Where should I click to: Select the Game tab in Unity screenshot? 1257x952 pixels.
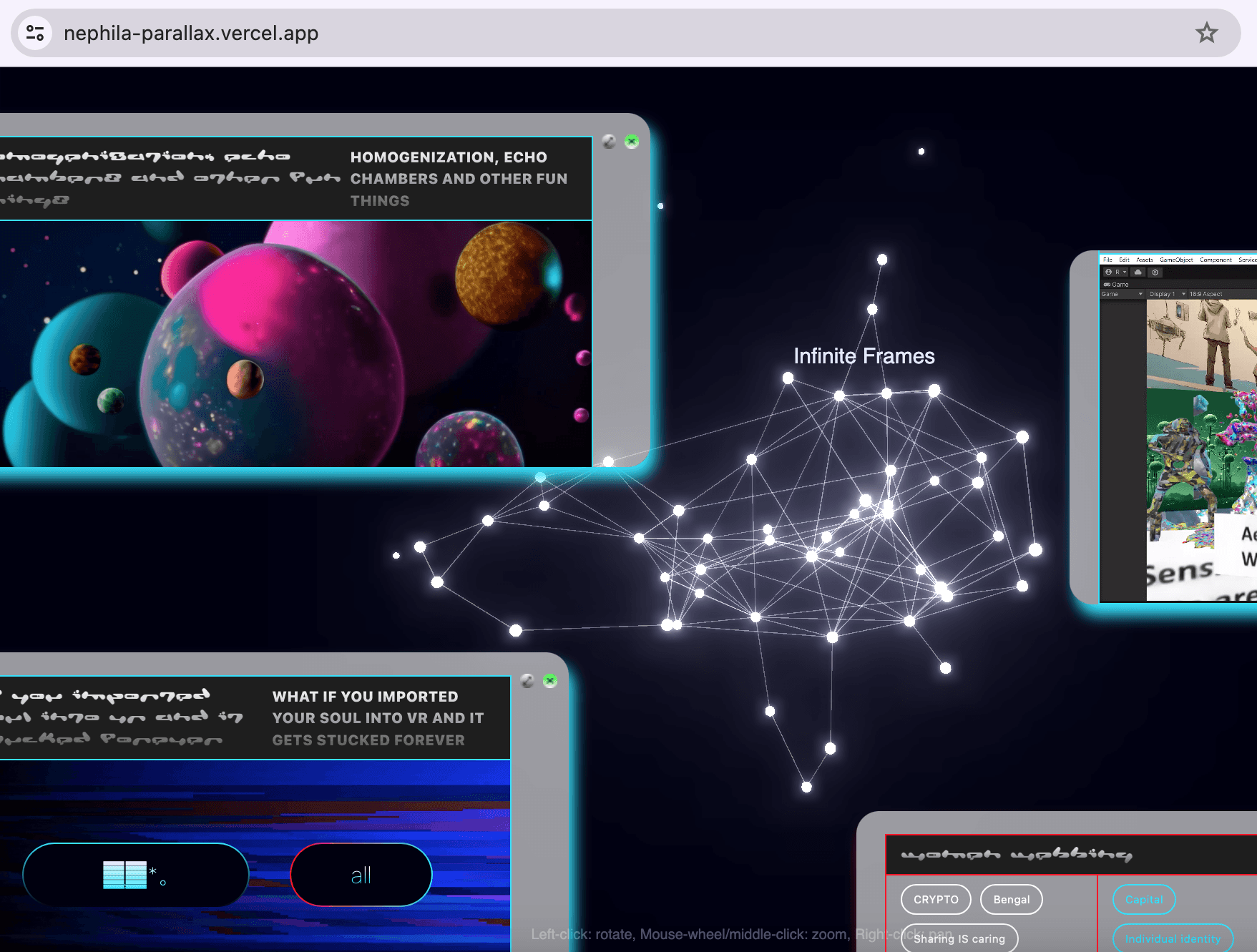tap(1116, 285)
